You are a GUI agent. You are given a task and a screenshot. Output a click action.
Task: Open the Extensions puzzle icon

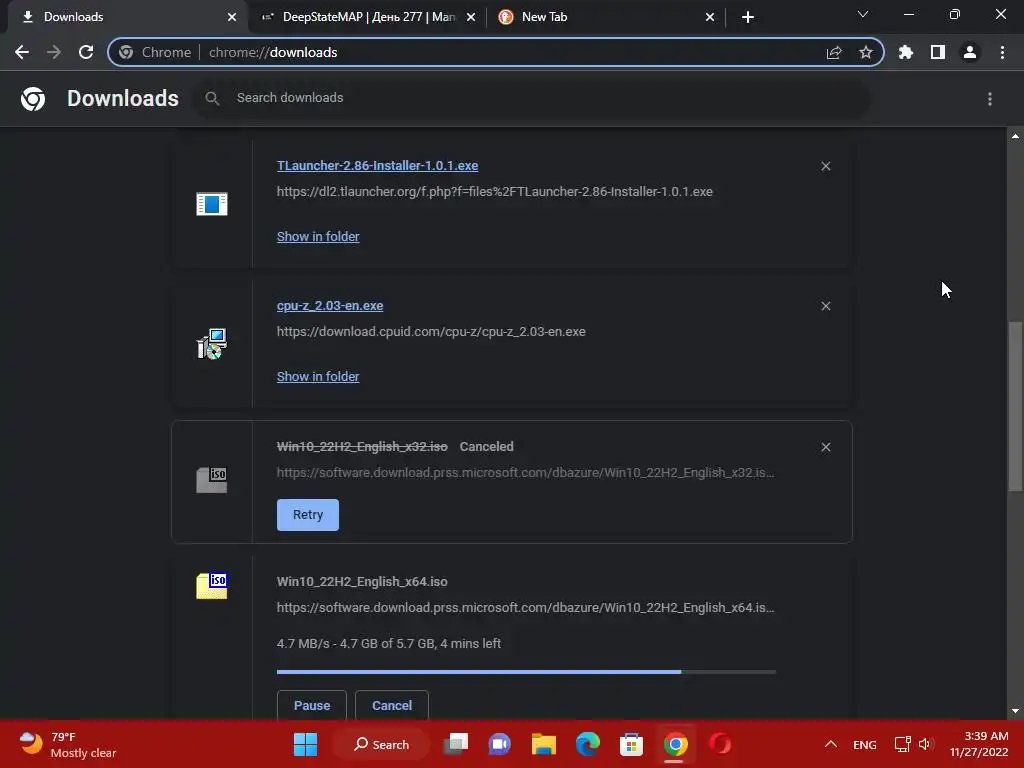[906, 52]
